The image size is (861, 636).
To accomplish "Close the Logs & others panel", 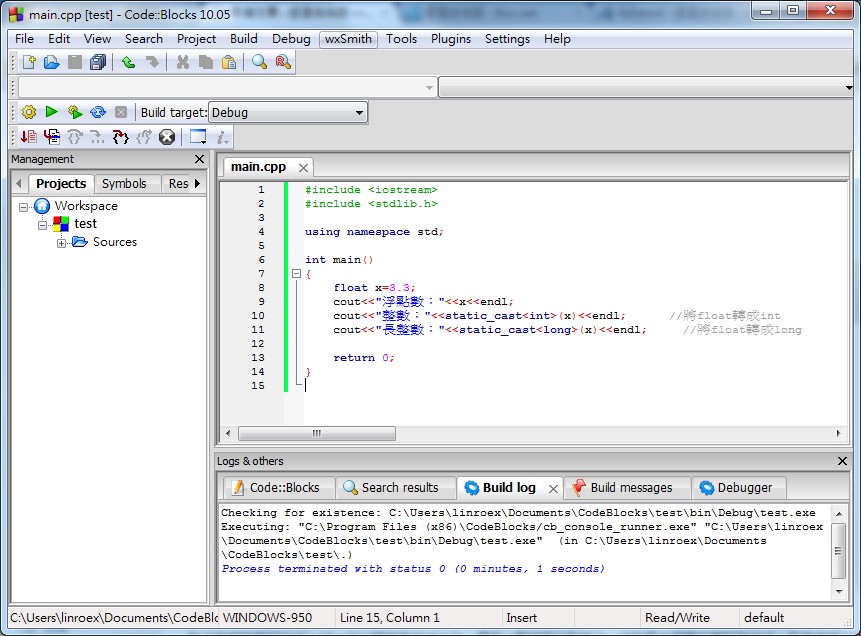I will [842, 461].
